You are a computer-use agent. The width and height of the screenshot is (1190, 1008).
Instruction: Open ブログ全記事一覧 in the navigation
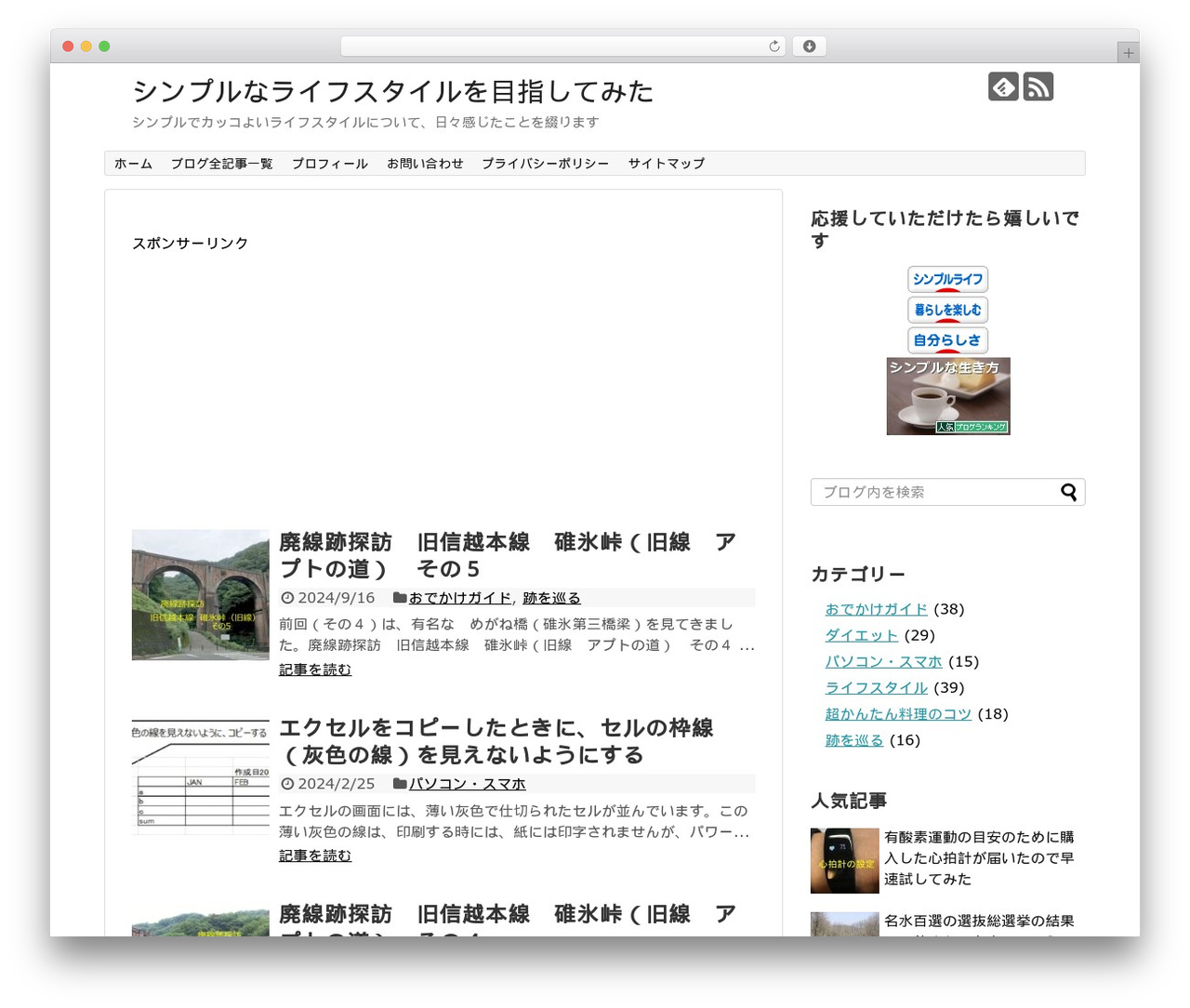point(221,164)
